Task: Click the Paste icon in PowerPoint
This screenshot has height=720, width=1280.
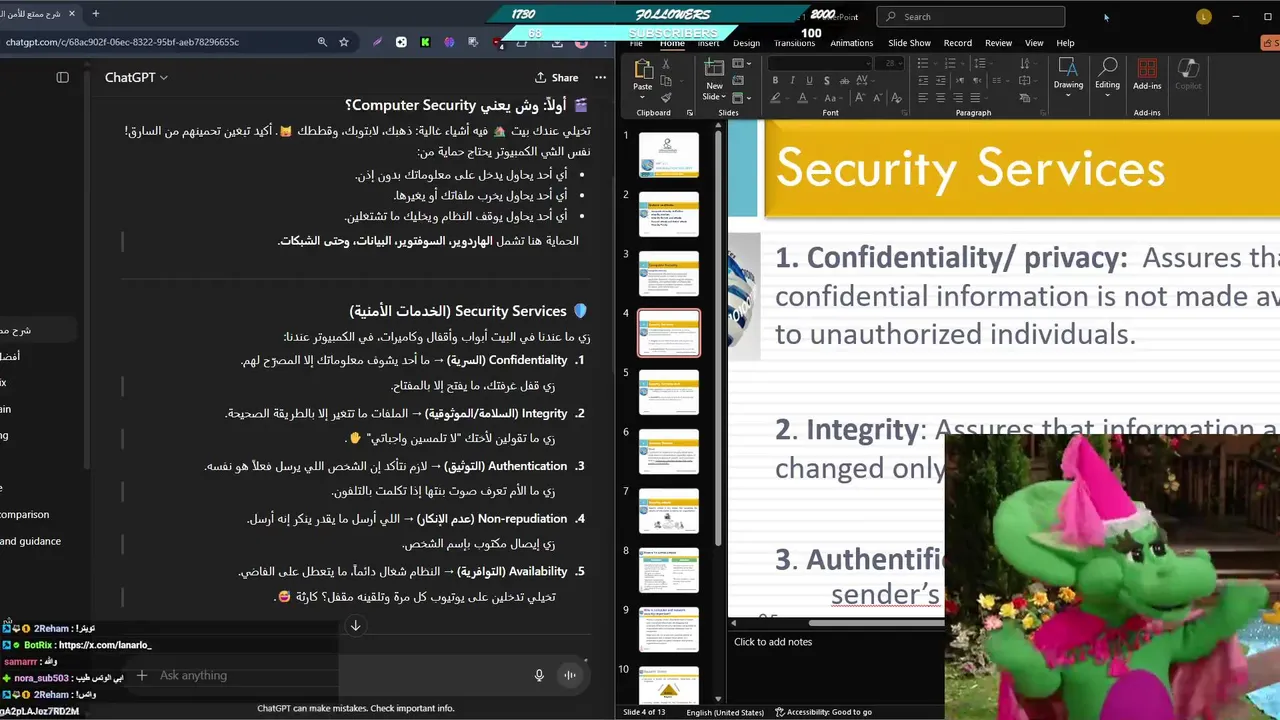Action: point(643,68)
